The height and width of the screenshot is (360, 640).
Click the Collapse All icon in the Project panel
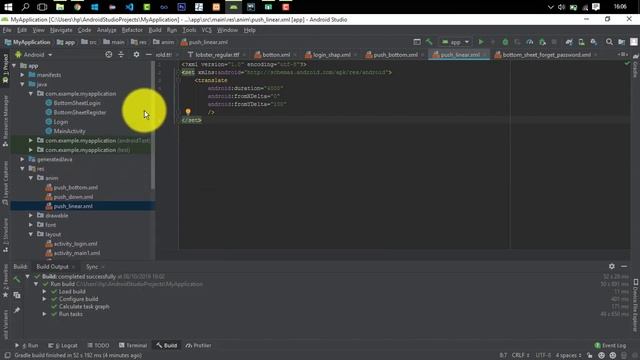pos(121,54)
